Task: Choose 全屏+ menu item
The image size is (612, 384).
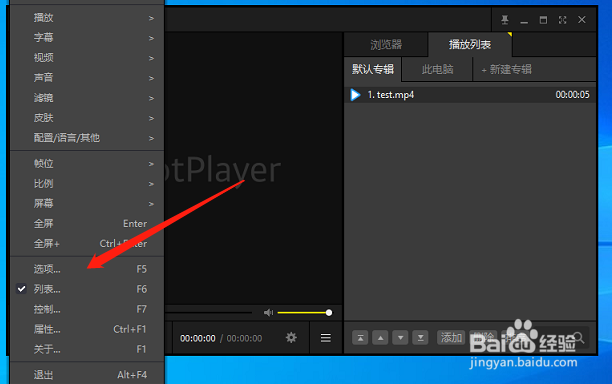Action: tap(87, 244)
